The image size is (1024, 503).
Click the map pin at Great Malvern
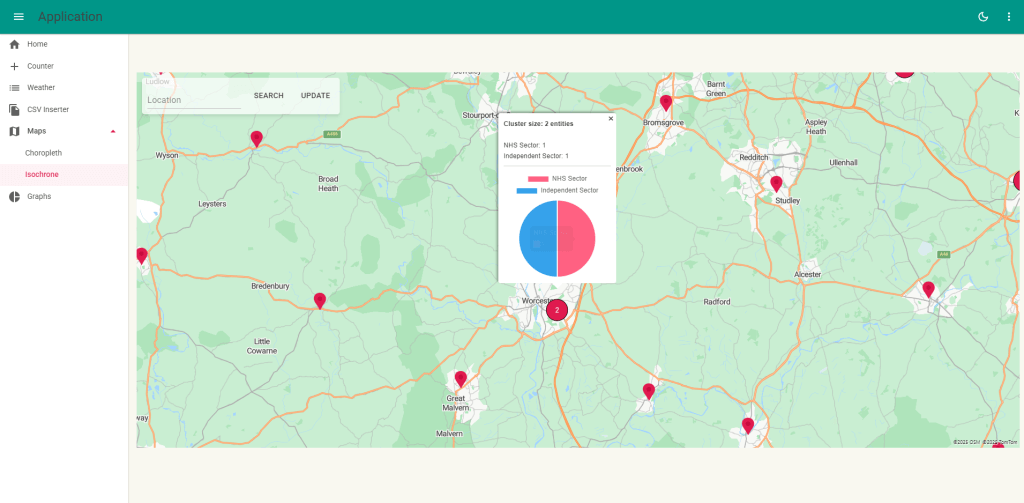[460, 379]
